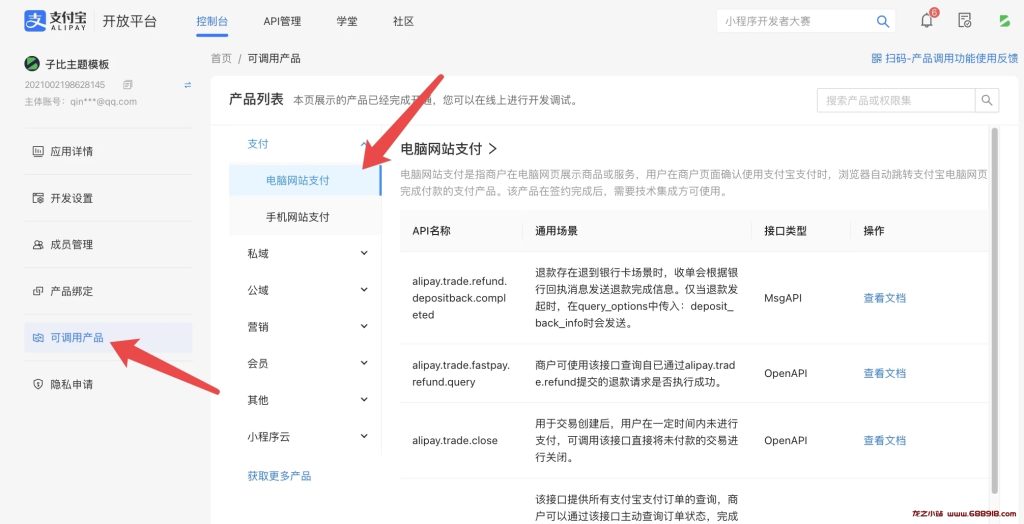The height and width of the screenshot is (524, 1024).
Task: Click 开放平台 title text
Action: pyautogui.click(x=129, y=21)
